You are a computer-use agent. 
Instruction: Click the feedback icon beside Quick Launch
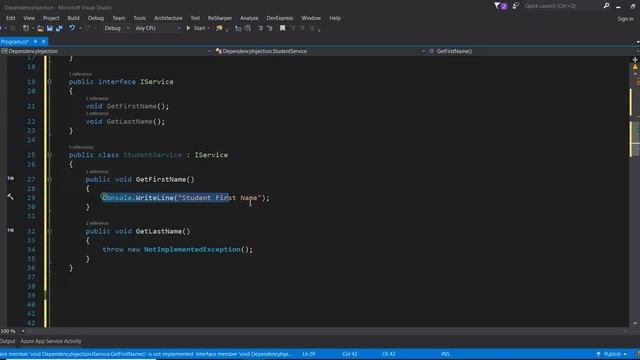click(x=516, y=6)
